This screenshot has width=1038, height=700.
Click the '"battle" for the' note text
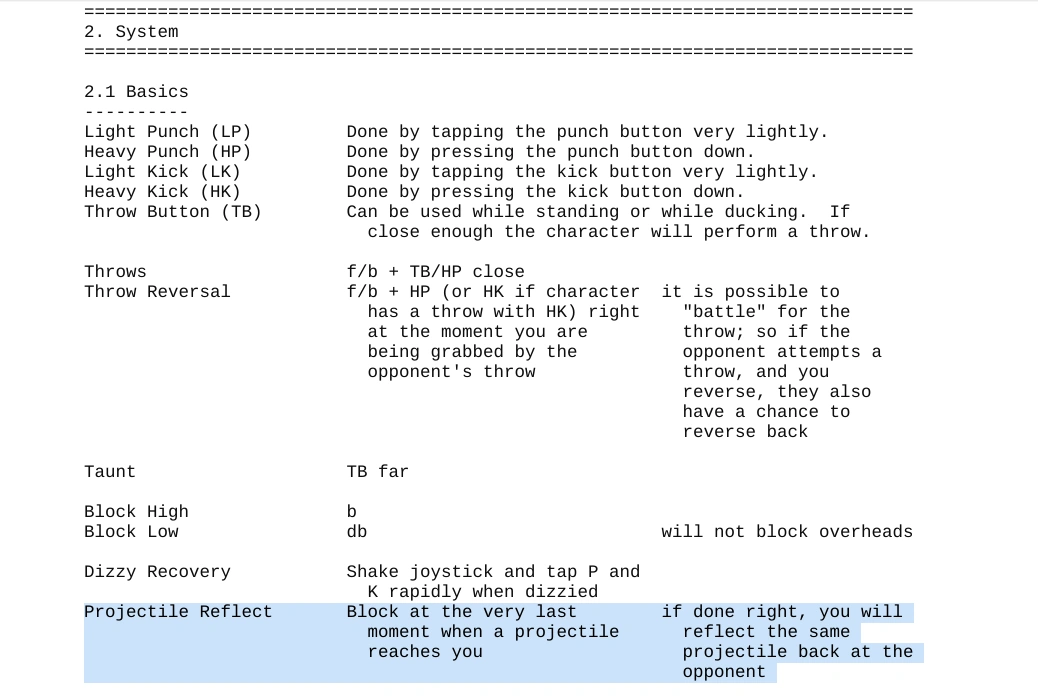[x=766, y=312]
